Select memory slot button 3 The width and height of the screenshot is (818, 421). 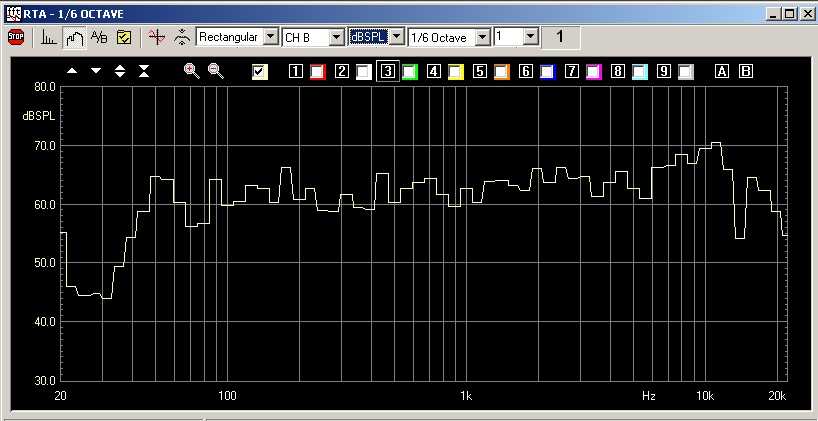click(x=386, y=71)
